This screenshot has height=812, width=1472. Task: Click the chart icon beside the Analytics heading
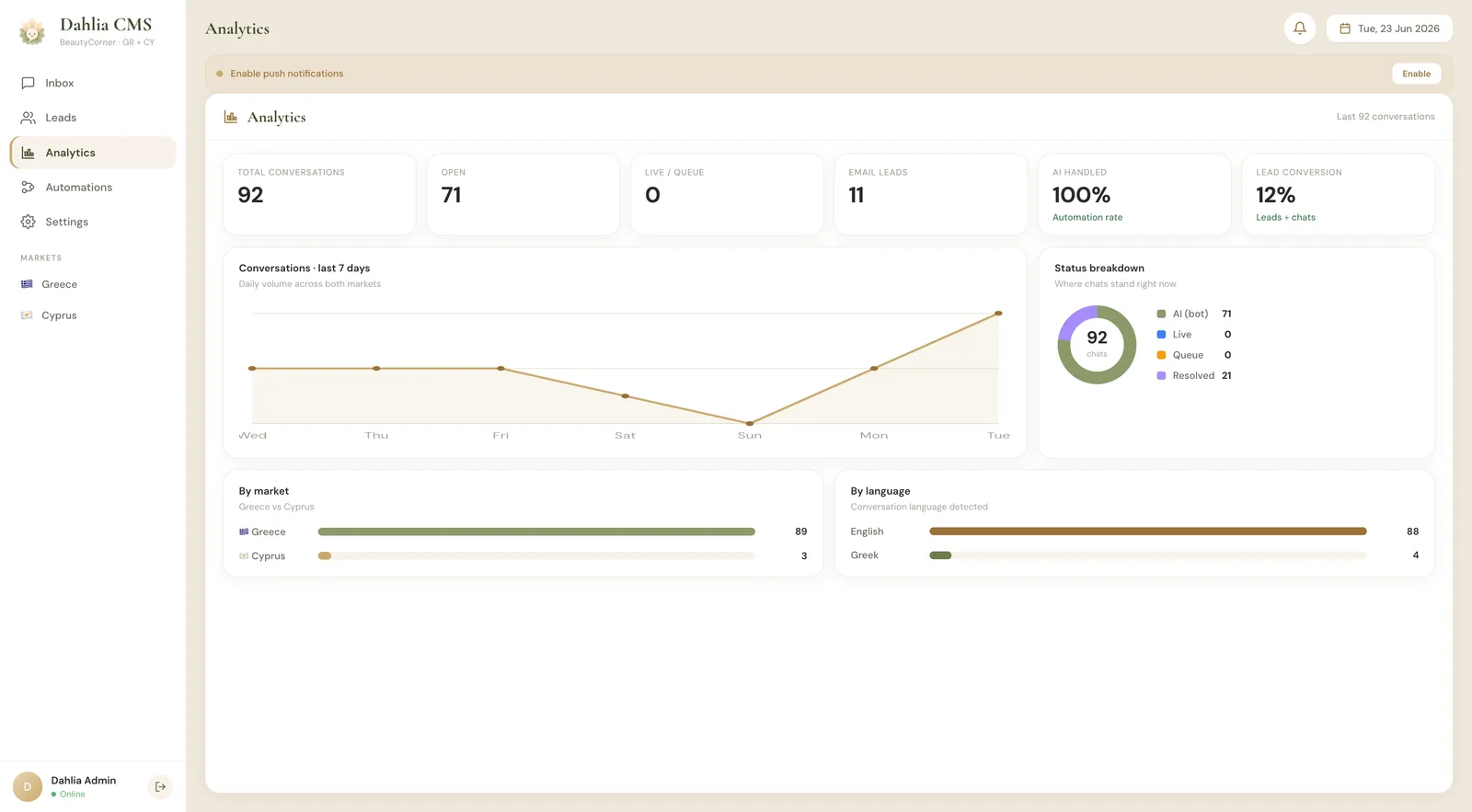[x=231, y=117]
